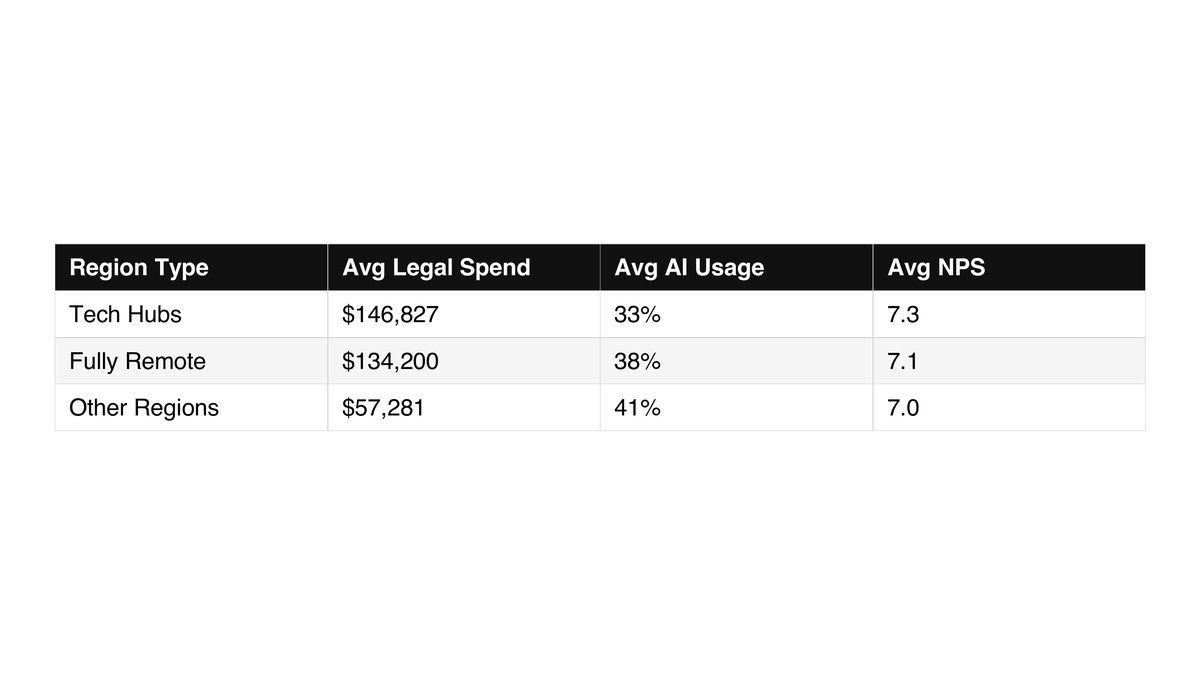Click the empty space below table
This screenshot has height=675, width=1200.
[x=600, y=553]
